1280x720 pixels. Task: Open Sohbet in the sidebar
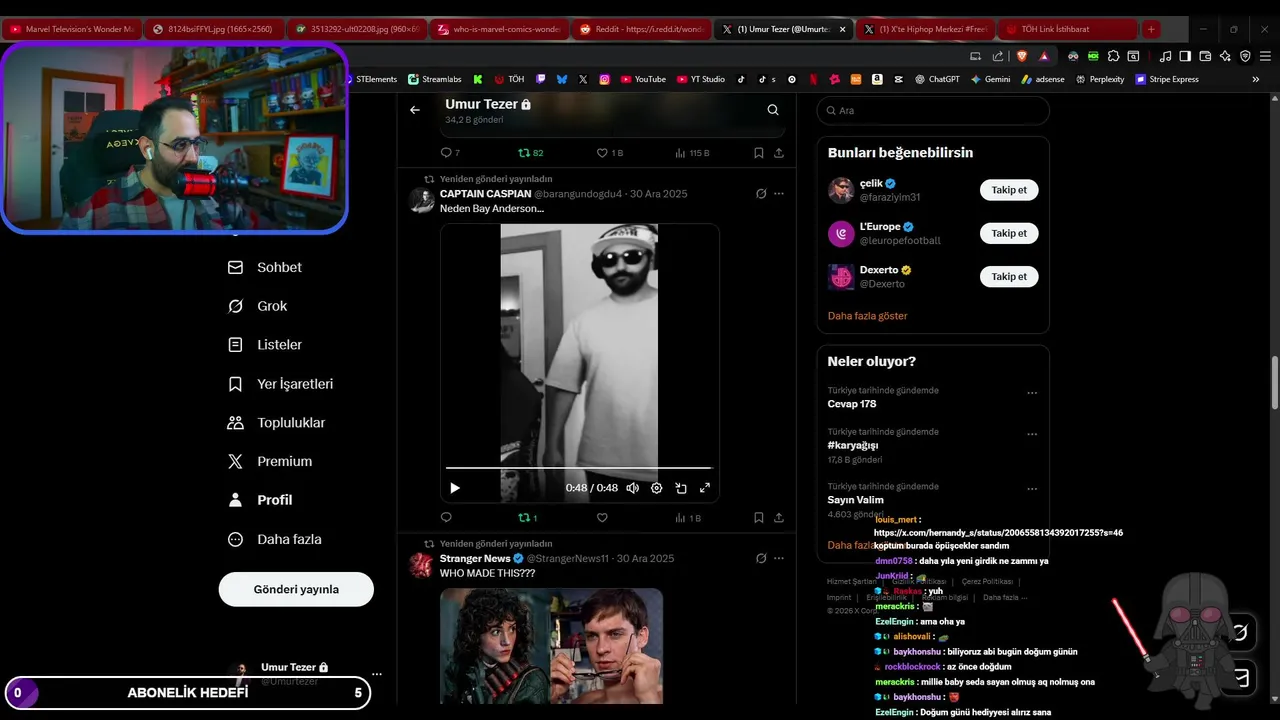pos(265,267)
